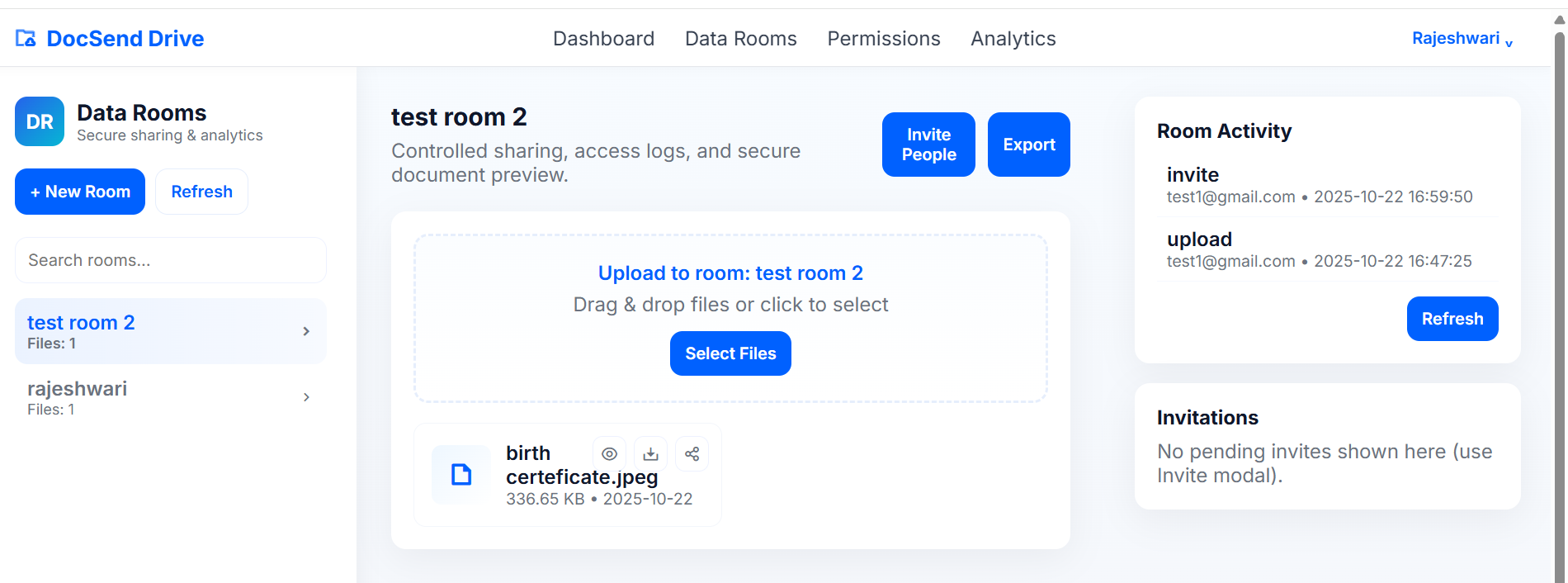Share the birth certeficate.jpeg file
The height and width of the screenshot is (583, 1568).
[x=692, y=454]
